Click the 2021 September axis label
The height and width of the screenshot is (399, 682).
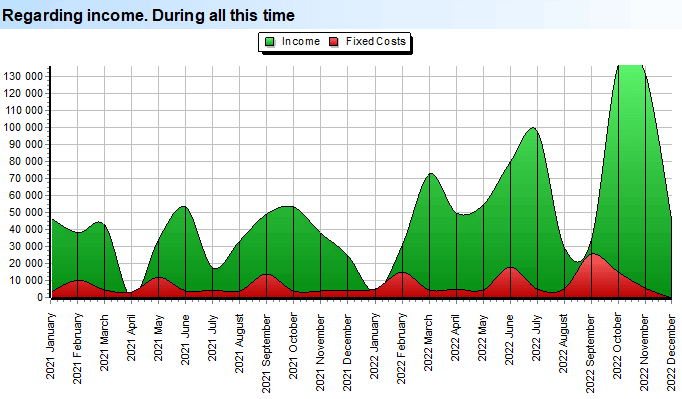[x=266, y=354]
